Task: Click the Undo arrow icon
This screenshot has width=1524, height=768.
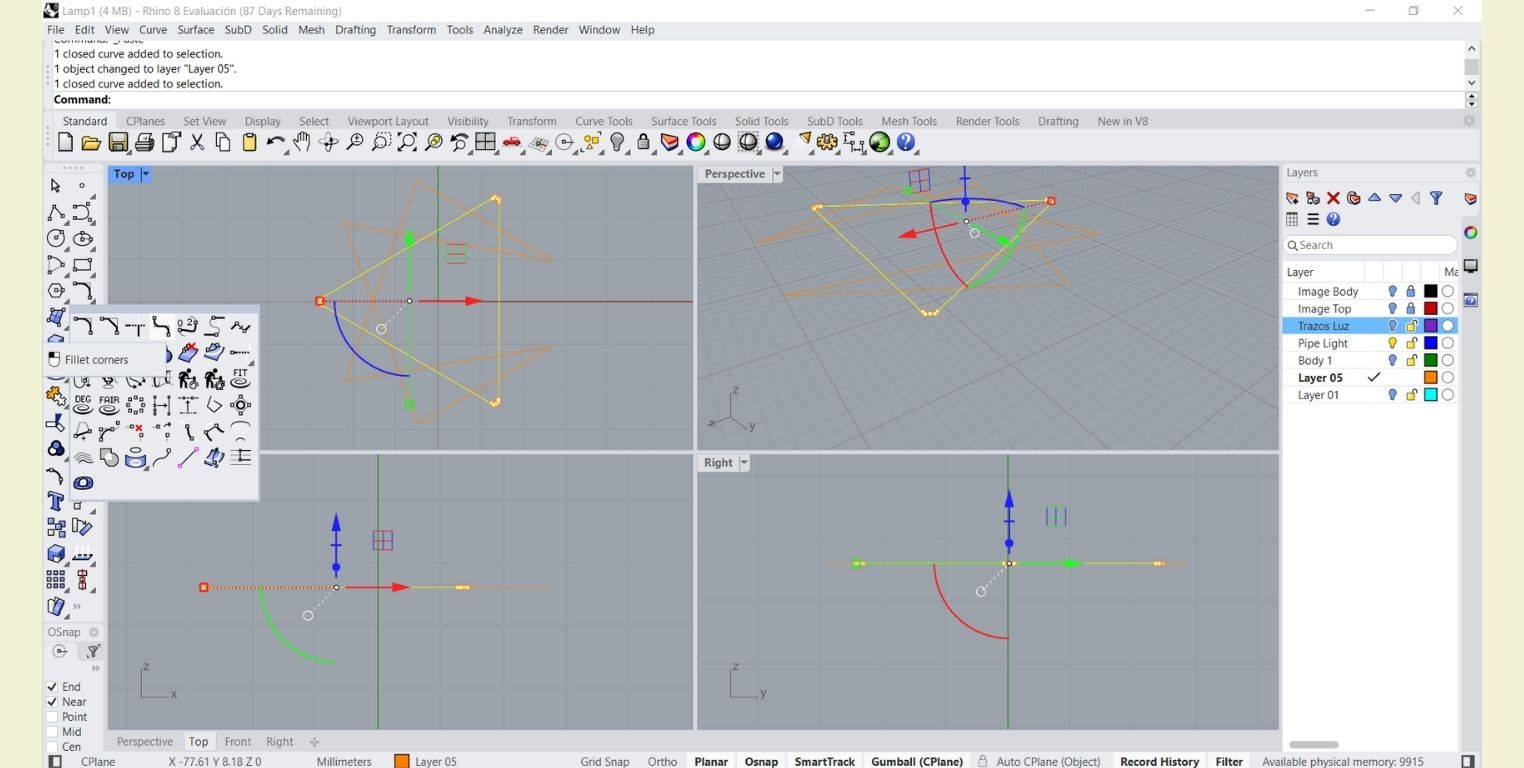Action: (275, 143)
